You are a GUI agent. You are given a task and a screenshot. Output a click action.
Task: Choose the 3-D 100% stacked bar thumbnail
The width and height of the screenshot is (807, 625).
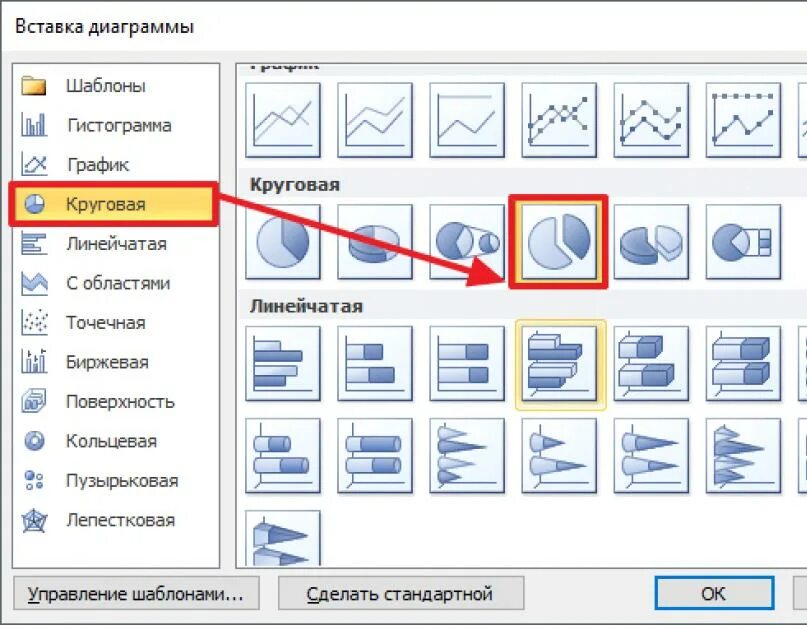tap(744, 363)
